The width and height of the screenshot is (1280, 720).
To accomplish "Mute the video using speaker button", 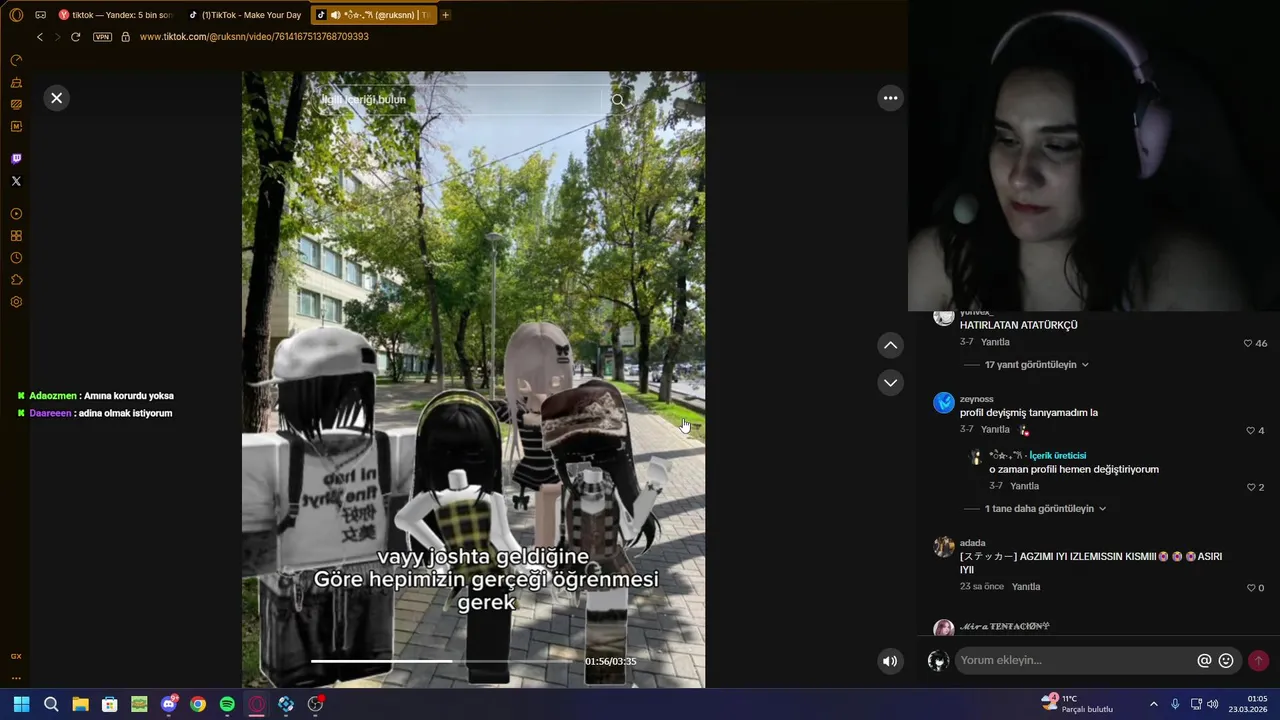I will [890, 661].
